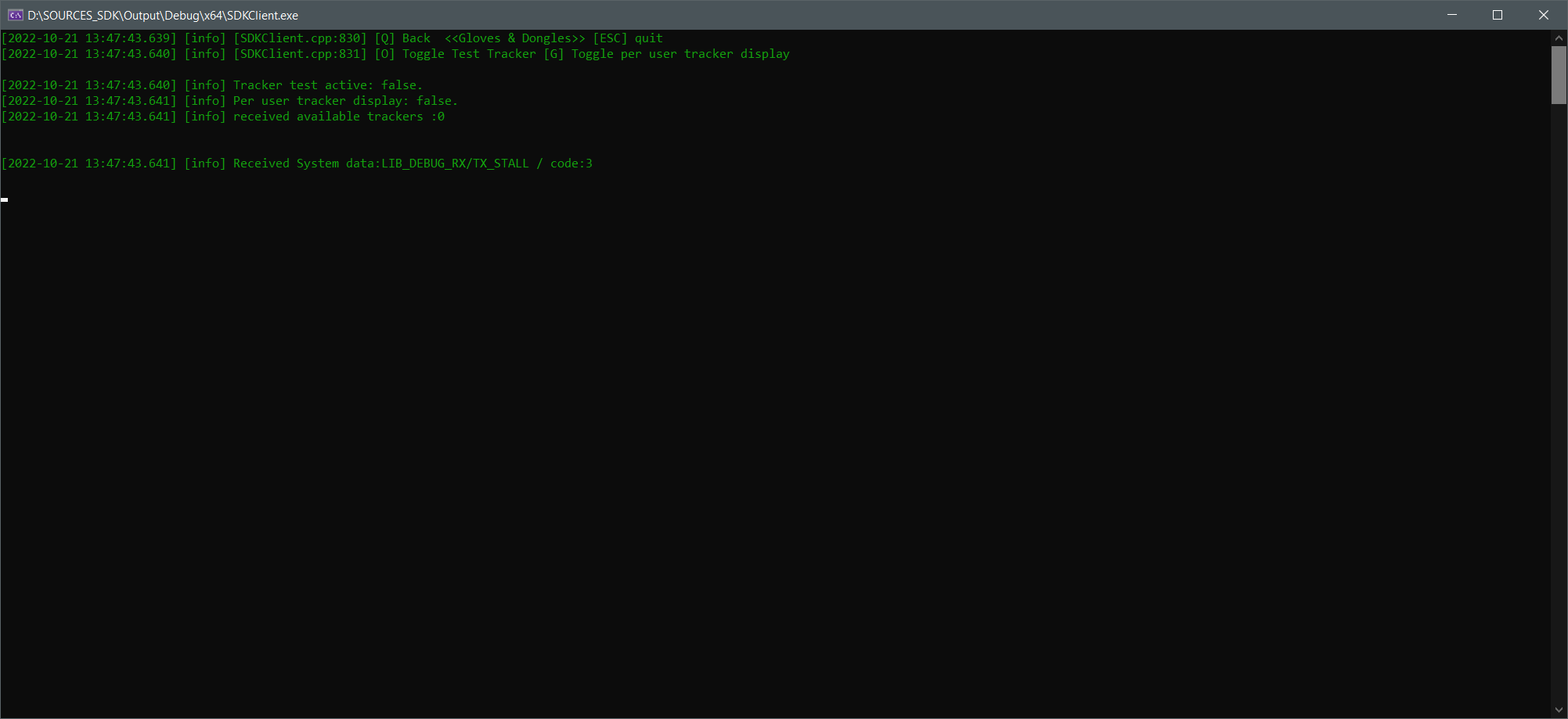Click timestamp '13:47:43.639' in first line

128,38
